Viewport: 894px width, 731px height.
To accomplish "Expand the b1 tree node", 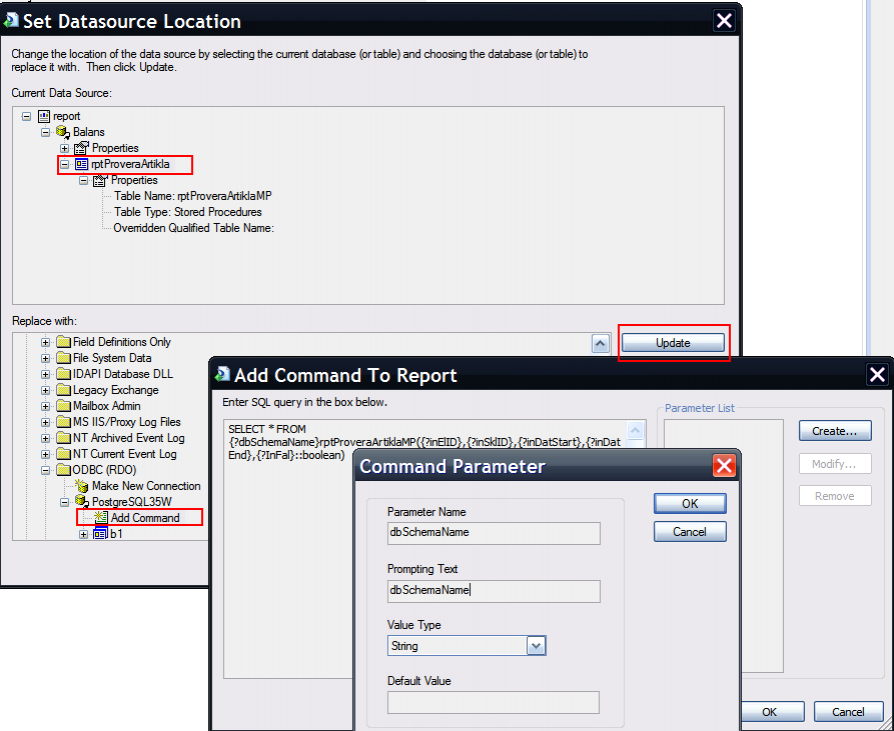I will tap(84, 534).
